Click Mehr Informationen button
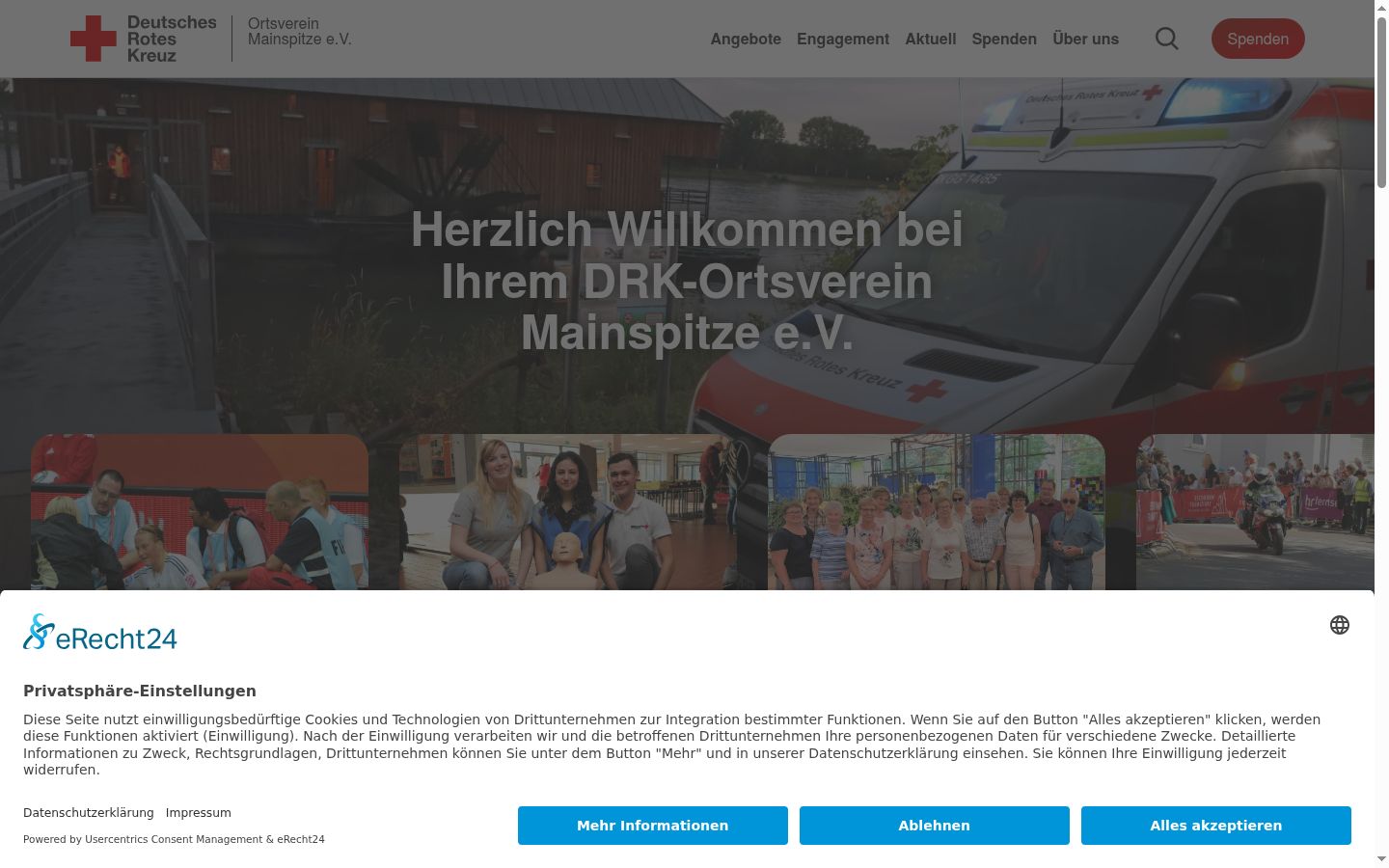Screen dimensions: 1389x868 pos(653,826)
